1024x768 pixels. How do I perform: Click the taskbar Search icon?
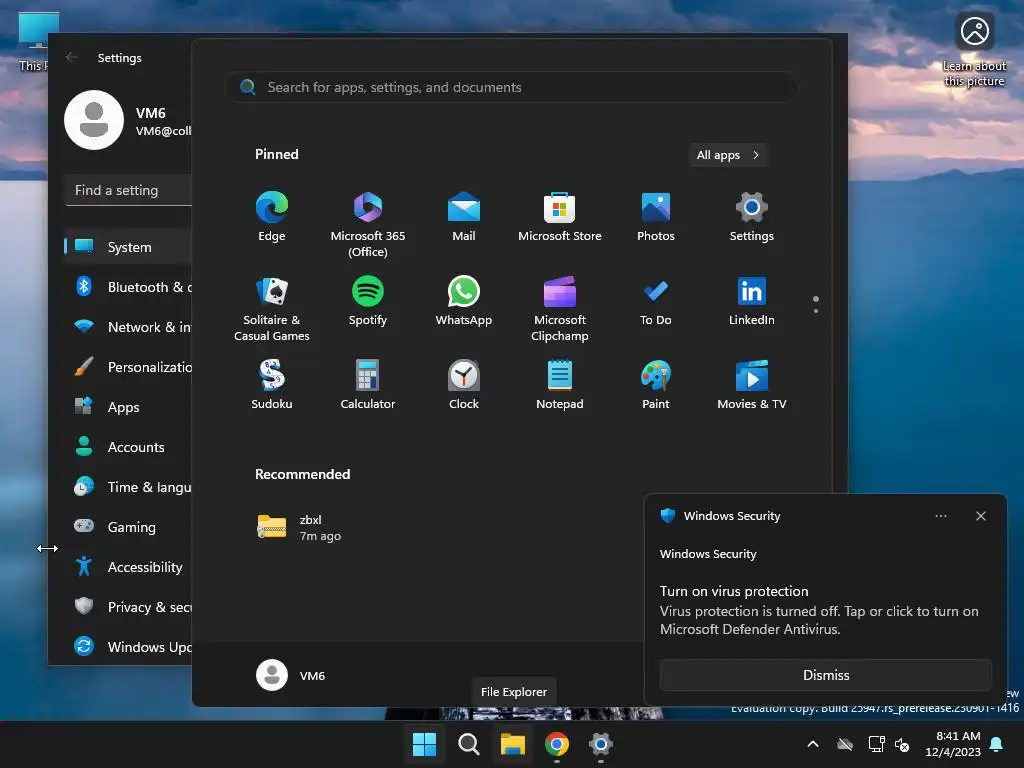point(468,744)
